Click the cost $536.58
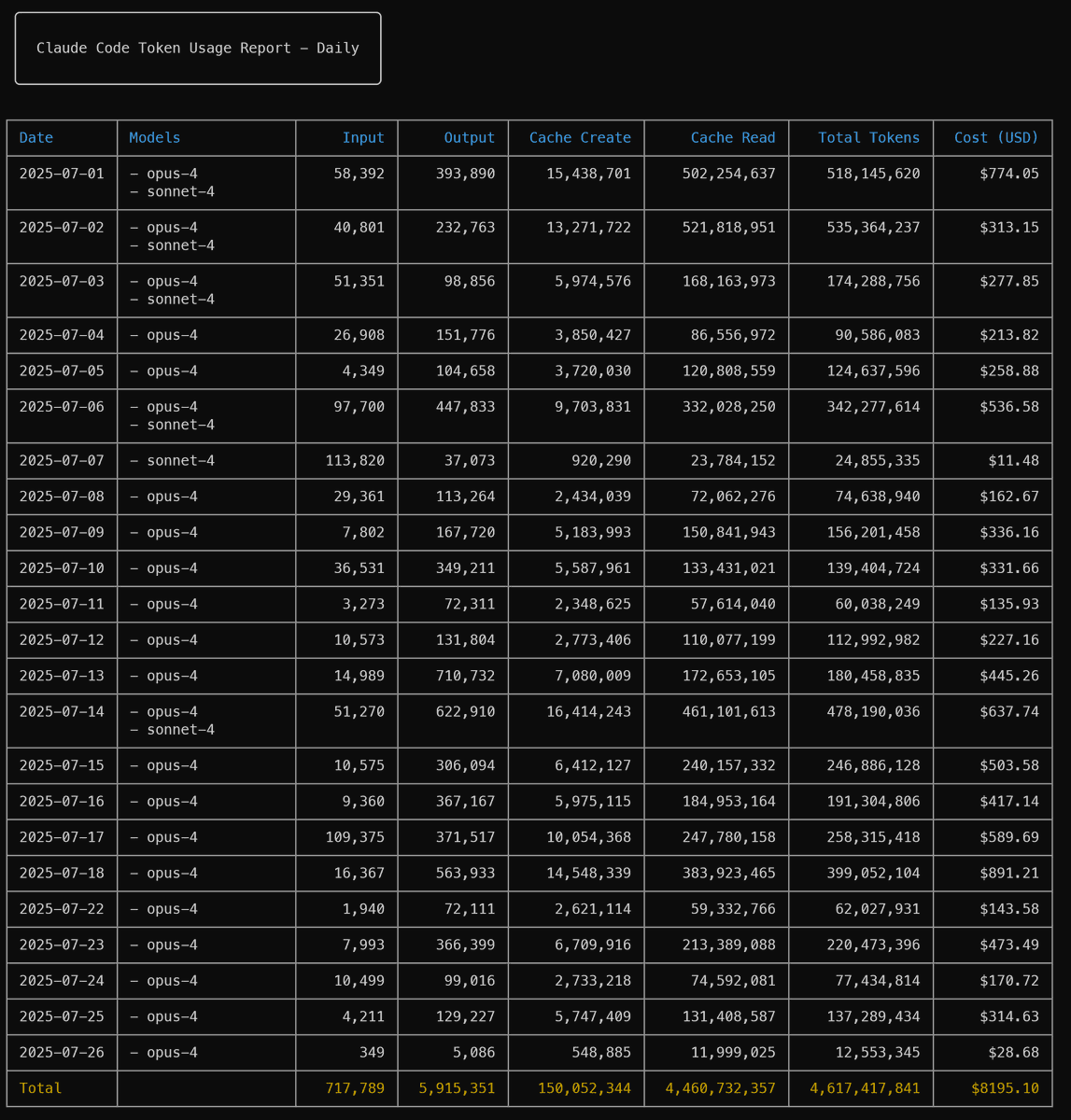Viewport: 1071px width, 1120px height. [1009, 407]
